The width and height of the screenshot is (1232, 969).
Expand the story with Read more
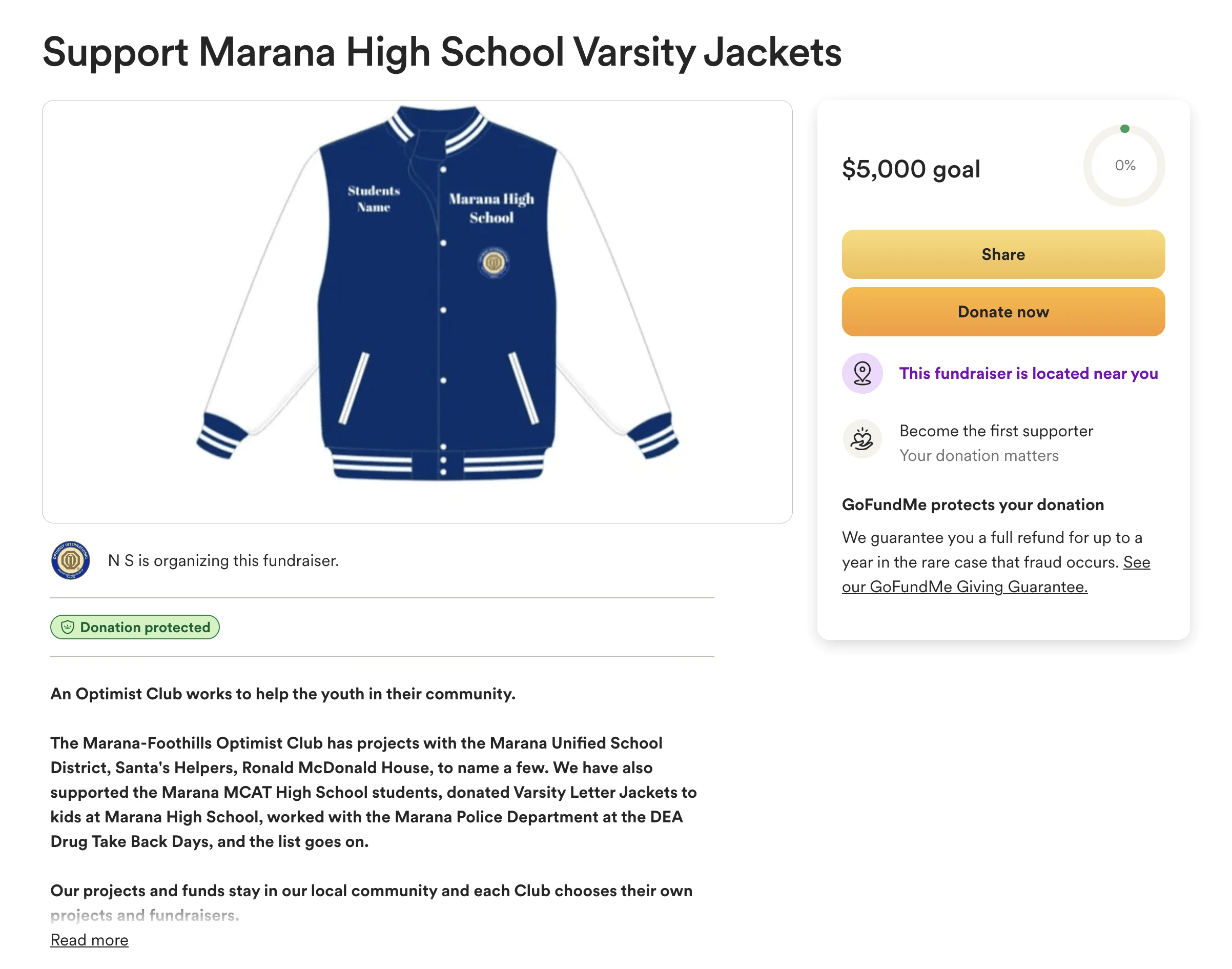point(90,940)
